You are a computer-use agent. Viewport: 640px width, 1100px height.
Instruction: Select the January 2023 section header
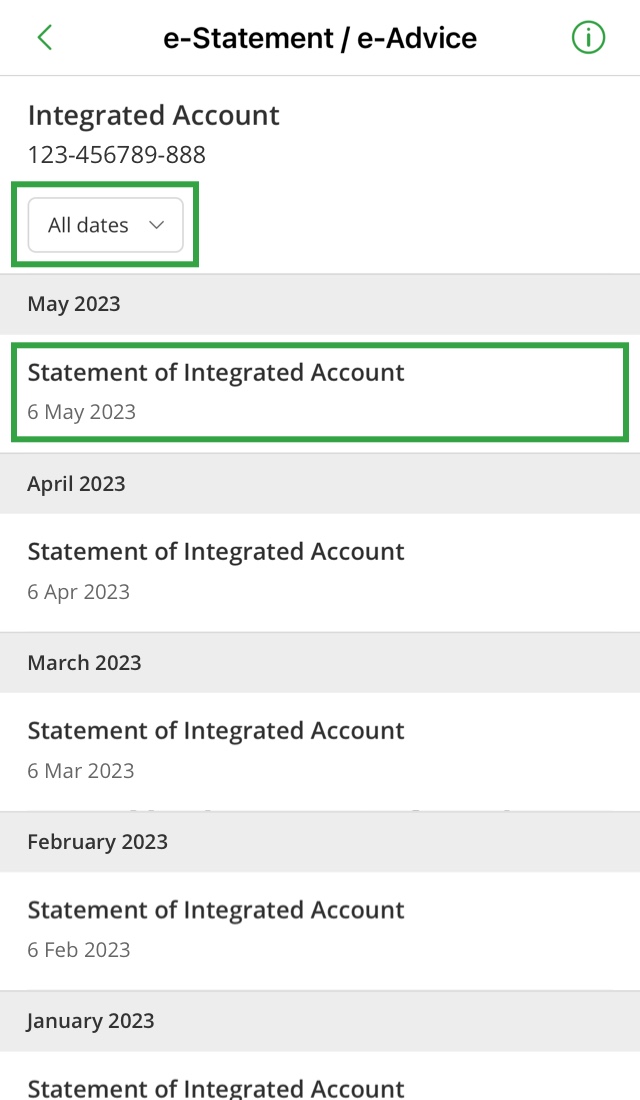click(320, 1021)
